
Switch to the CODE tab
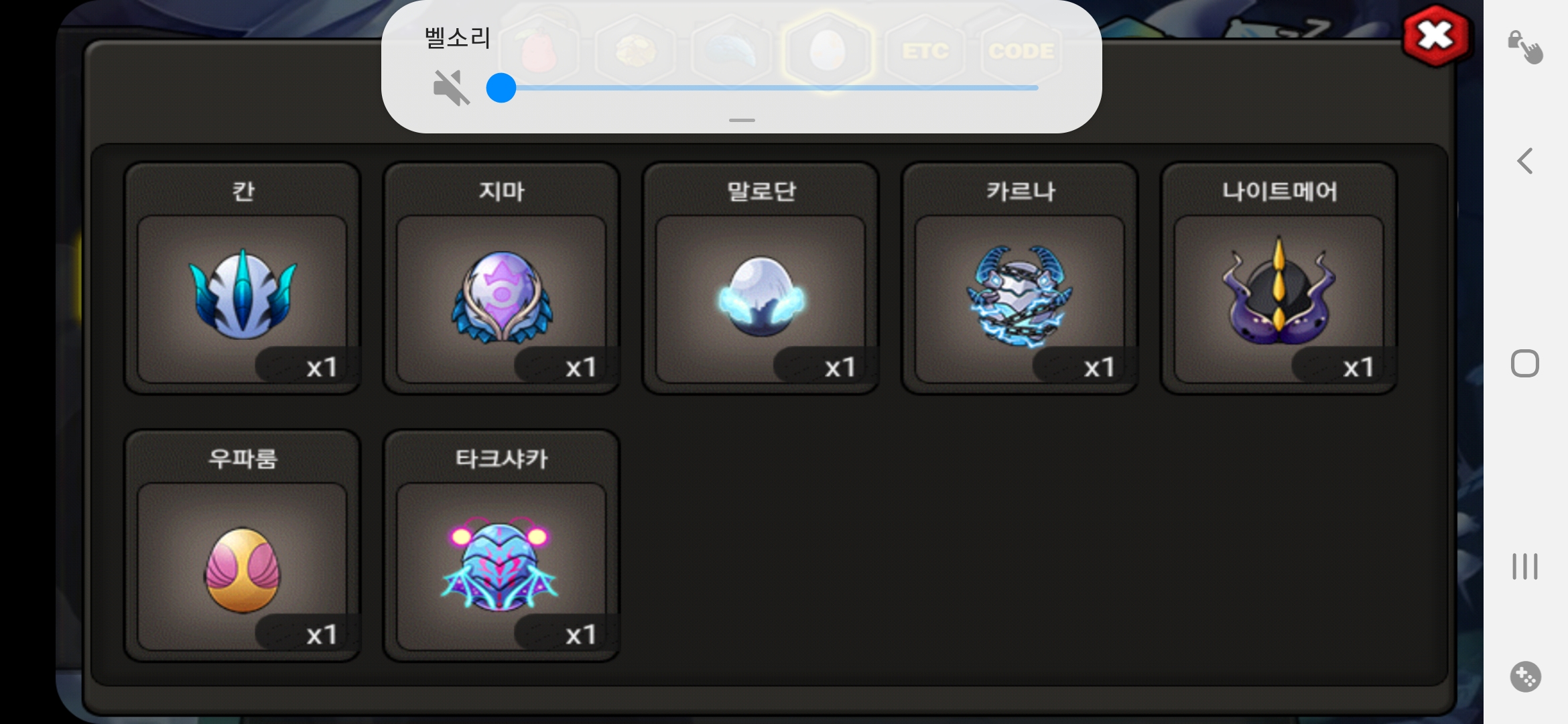tap(1021, 51)
